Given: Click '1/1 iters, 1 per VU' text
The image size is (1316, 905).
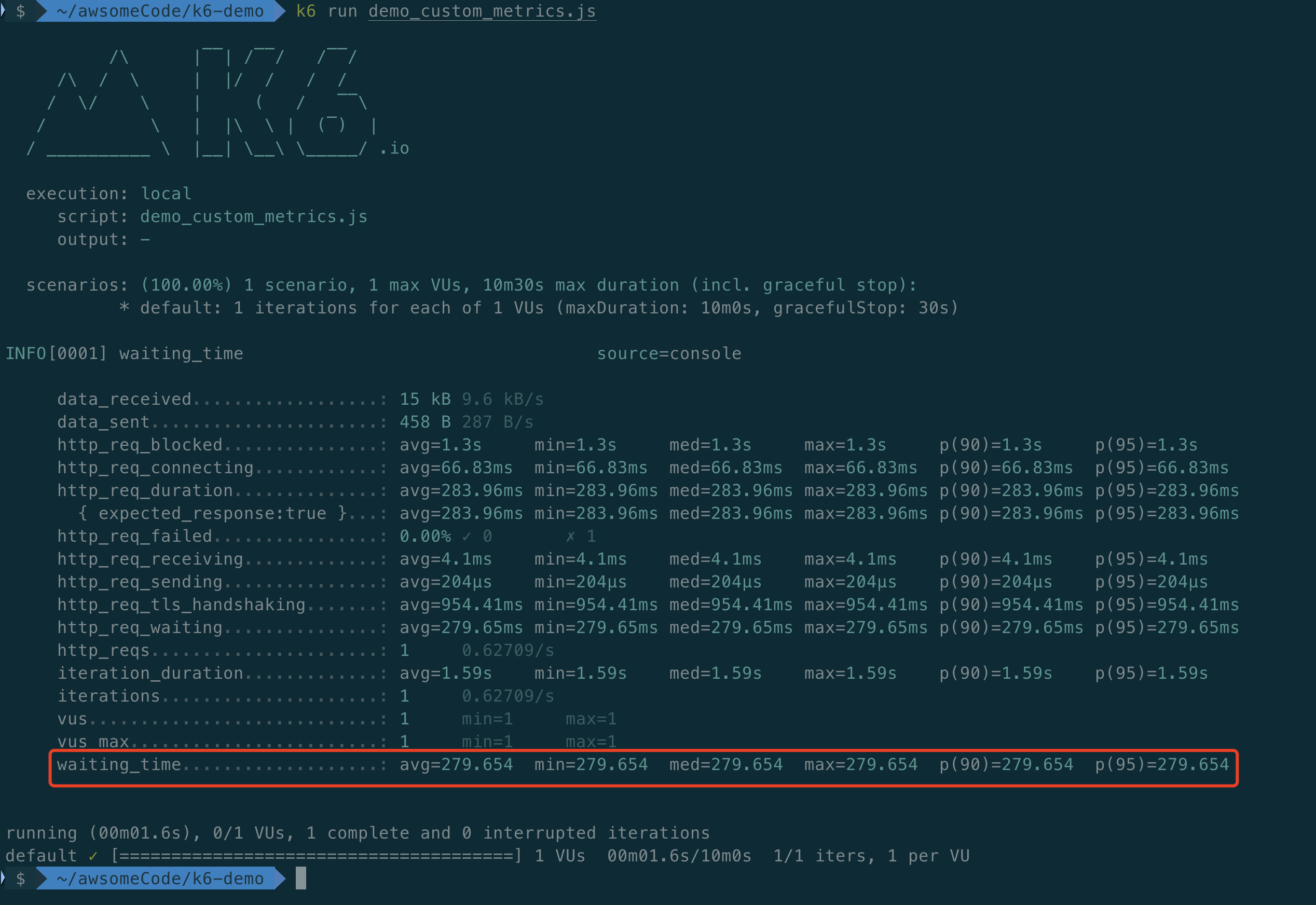Looking at the screenshot, I should tap(871, 856).
